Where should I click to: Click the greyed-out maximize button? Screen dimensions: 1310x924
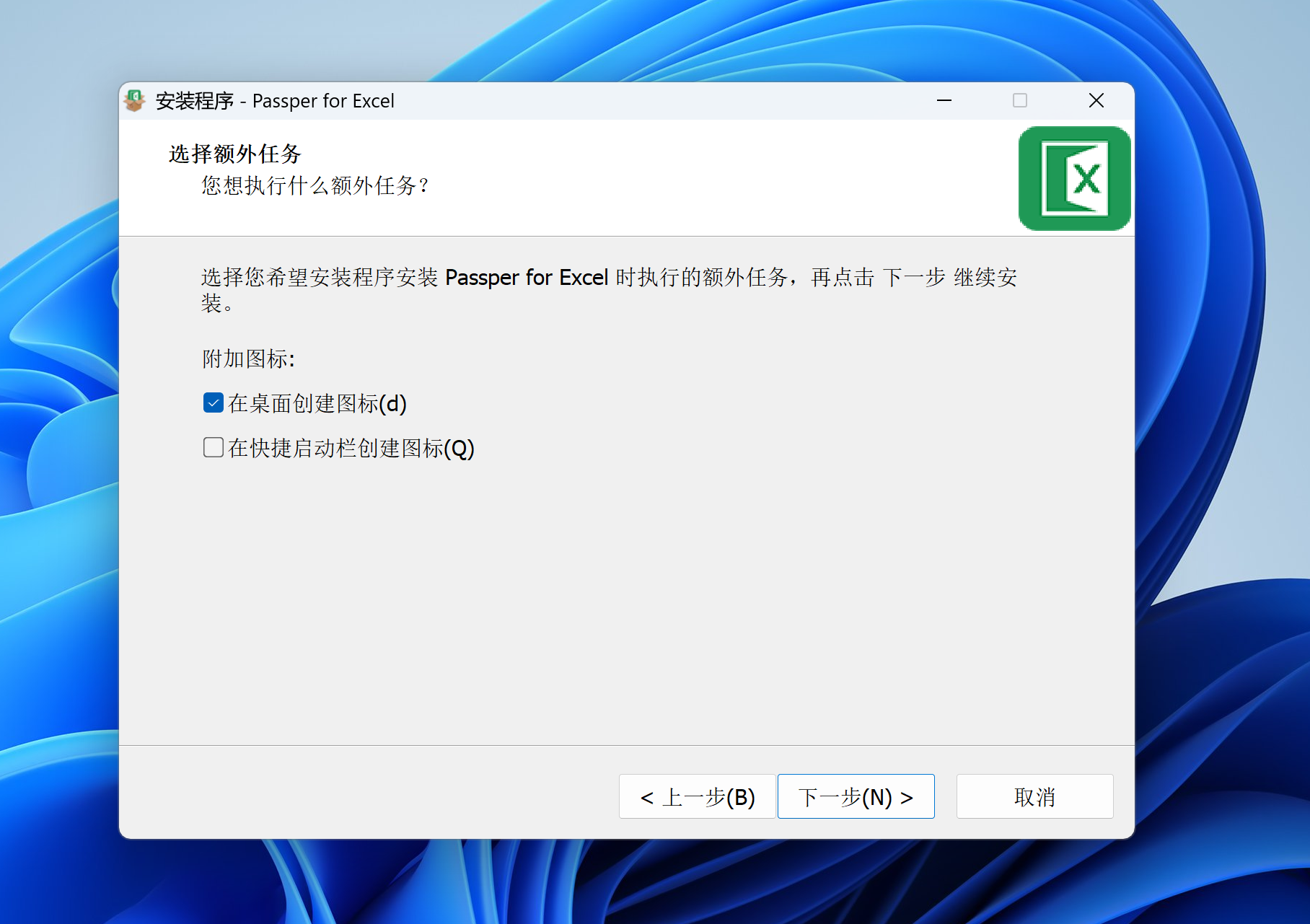(1020, 101)
